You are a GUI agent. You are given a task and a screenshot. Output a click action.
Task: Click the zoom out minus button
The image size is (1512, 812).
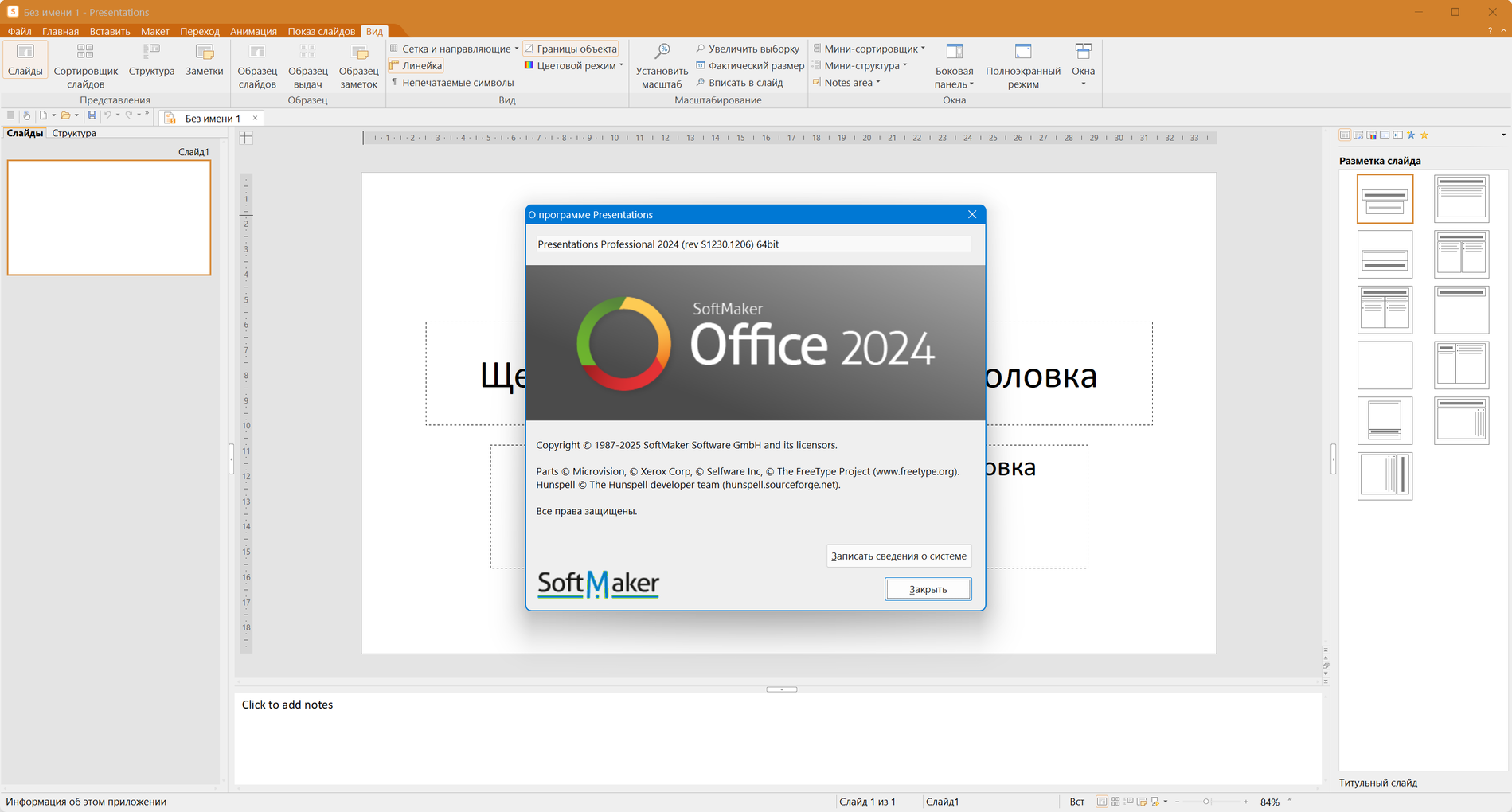[1178, 802]
